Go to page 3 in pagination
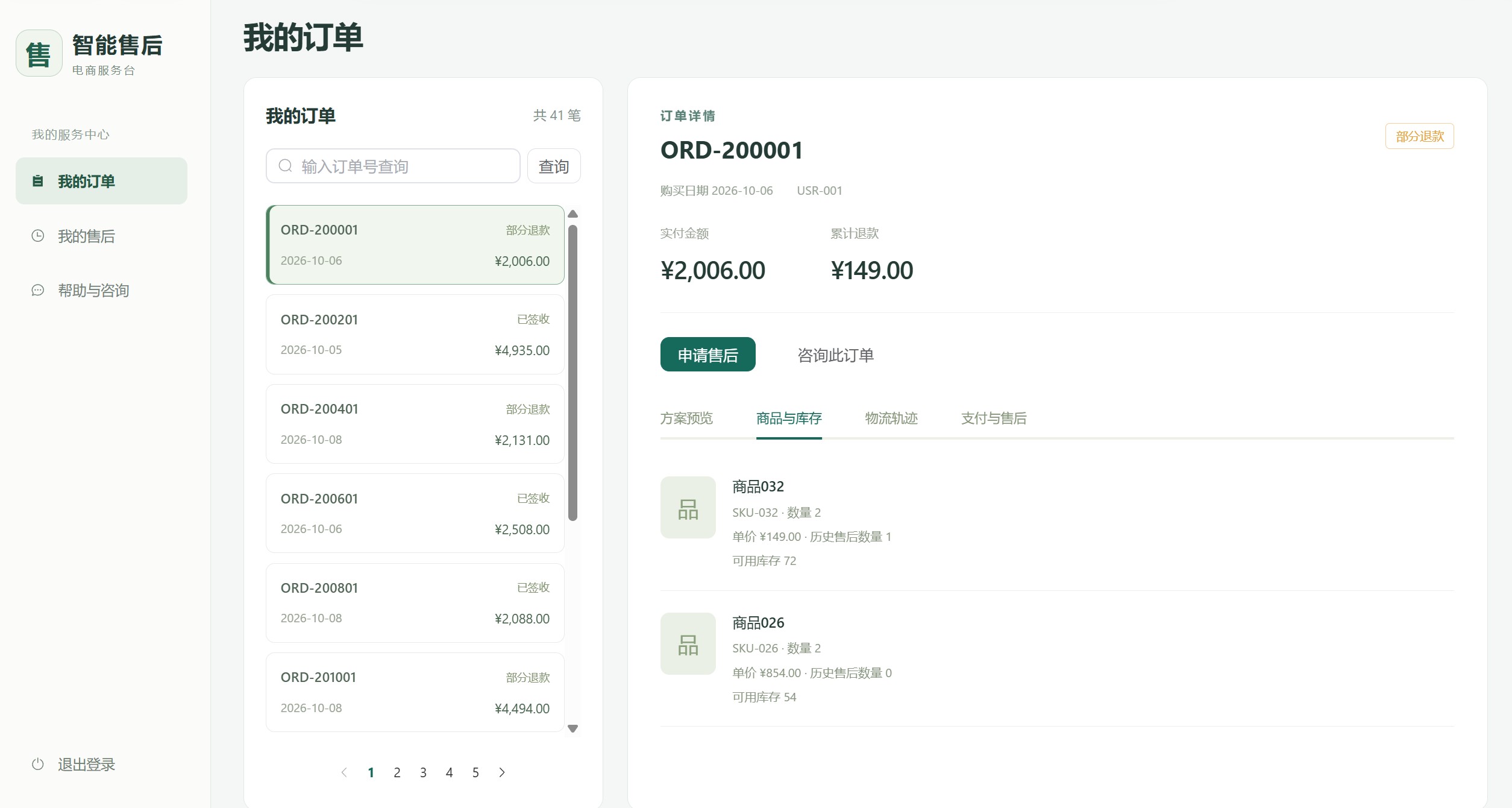This screenshot has height=808, width=1512. click(x=423, y=772)
